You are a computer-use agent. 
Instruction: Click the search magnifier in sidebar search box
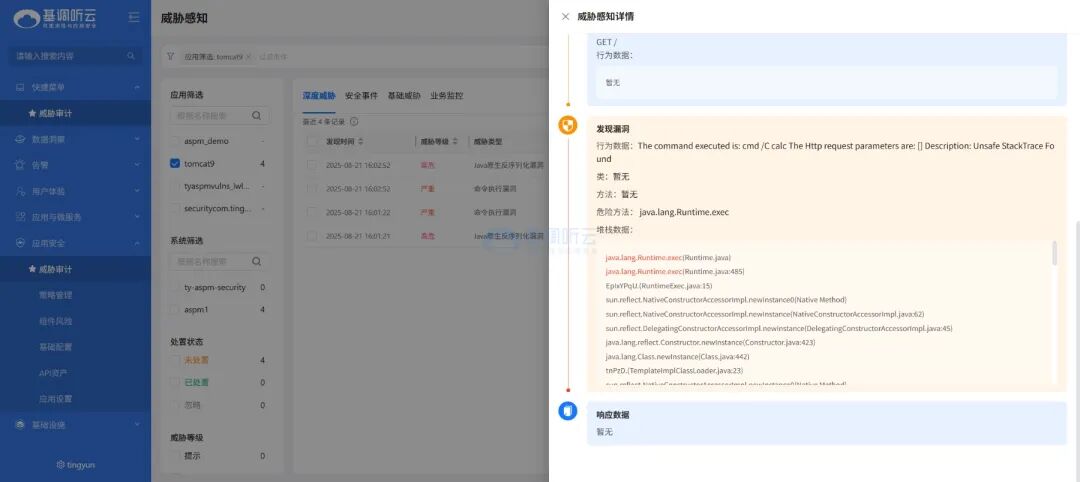click(x=131, y=56)
